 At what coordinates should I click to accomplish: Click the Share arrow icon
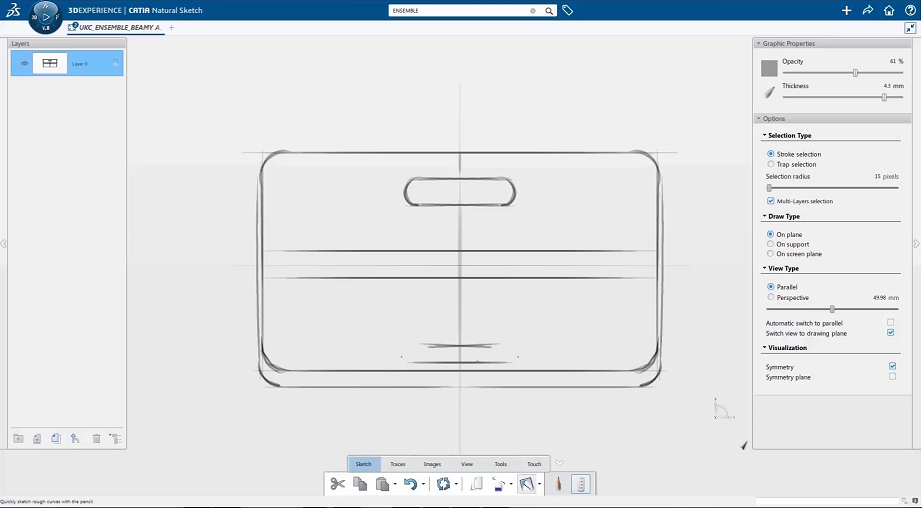coord(868,10)
